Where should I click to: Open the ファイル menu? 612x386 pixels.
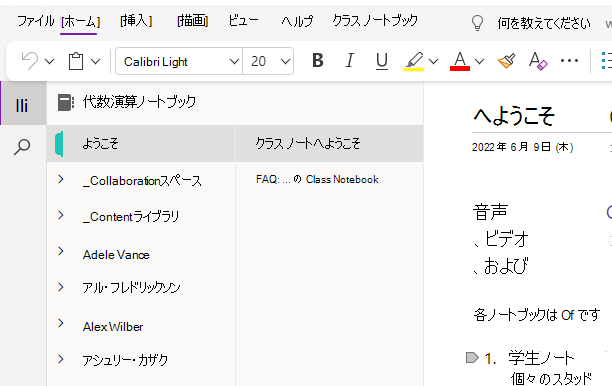point(36,20)
